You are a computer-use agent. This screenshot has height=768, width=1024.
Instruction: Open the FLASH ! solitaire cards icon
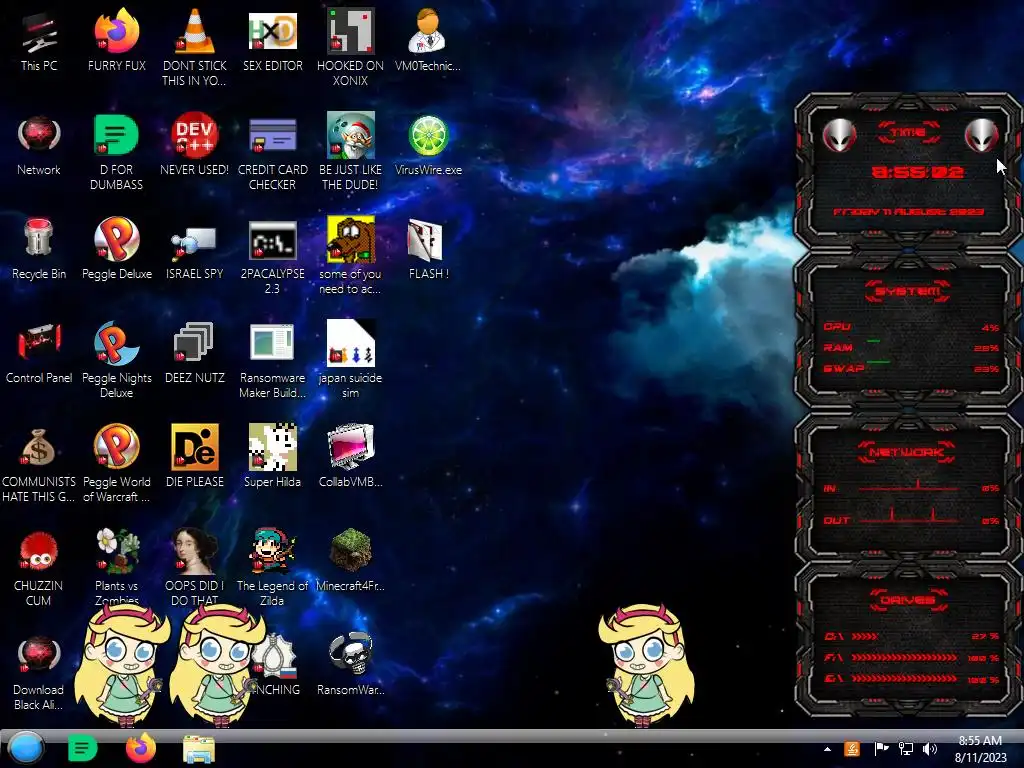click(x=428, y=249)
